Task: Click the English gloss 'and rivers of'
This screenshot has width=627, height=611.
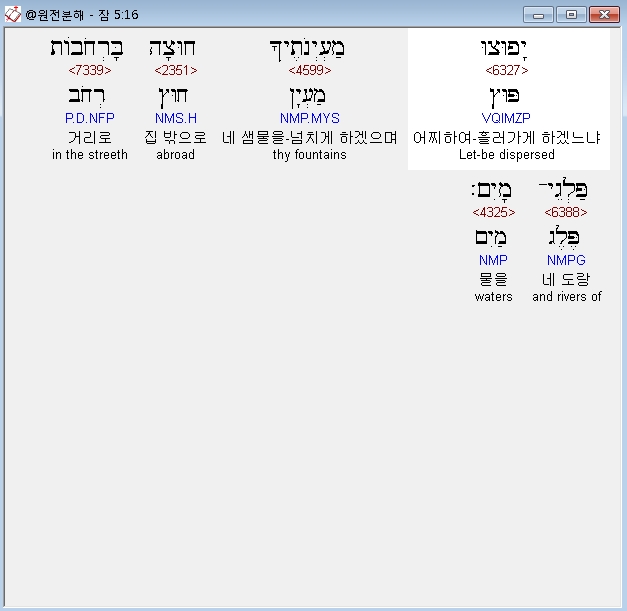Action: point(567,297)
